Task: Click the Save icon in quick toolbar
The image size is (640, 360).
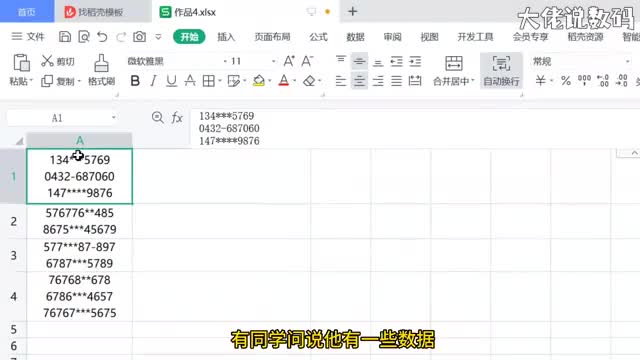Action: coord(64,37)
